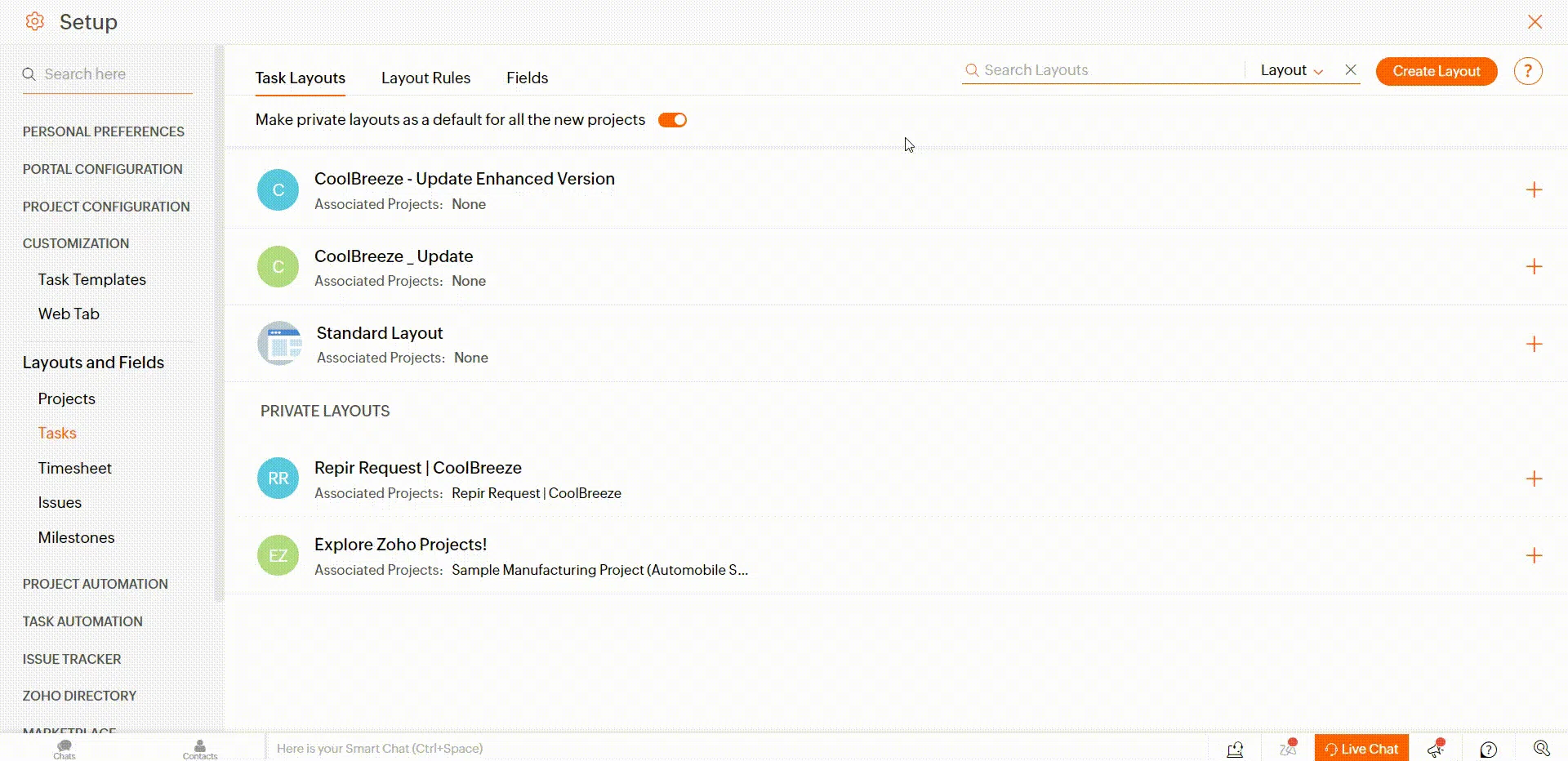Expand the Standard Layout plus icon
The width and height of the screenshot is (1568, 761).
pyautogui.click(x=1534, y=344)
